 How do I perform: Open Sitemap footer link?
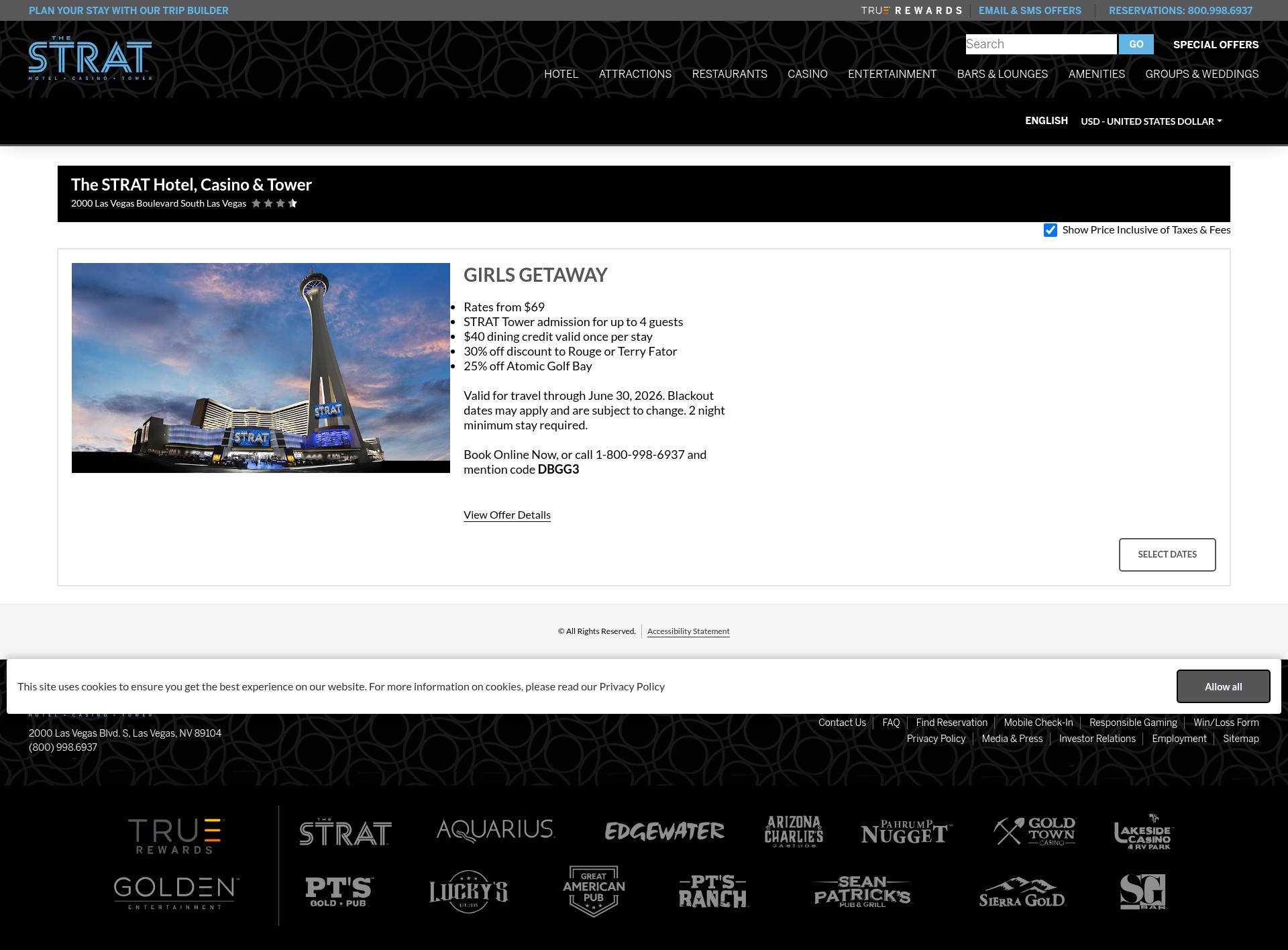pyautogui.click(x=1240, y=739)
